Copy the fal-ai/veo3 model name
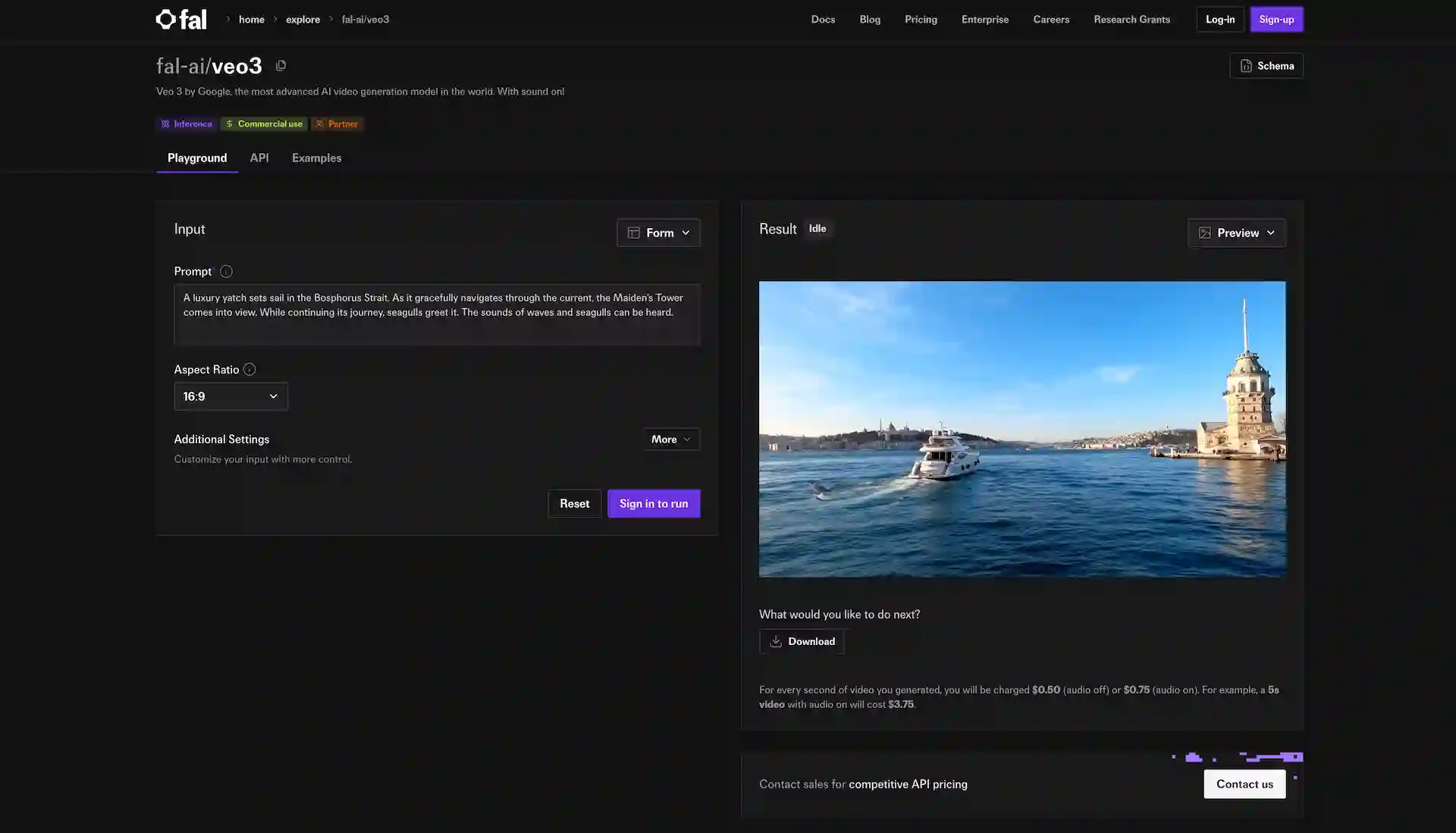Image resolution: width=1456 pixels, height=833 pixels. [281, 66]
